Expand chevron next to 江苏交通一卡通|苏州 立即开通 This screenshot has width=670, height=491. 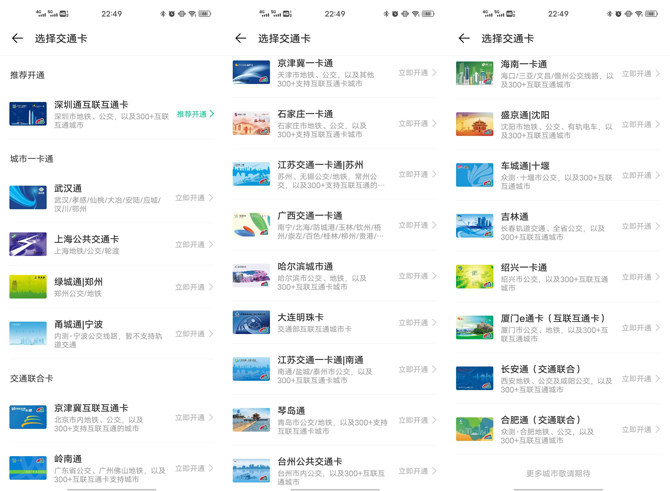coord(434,174)
